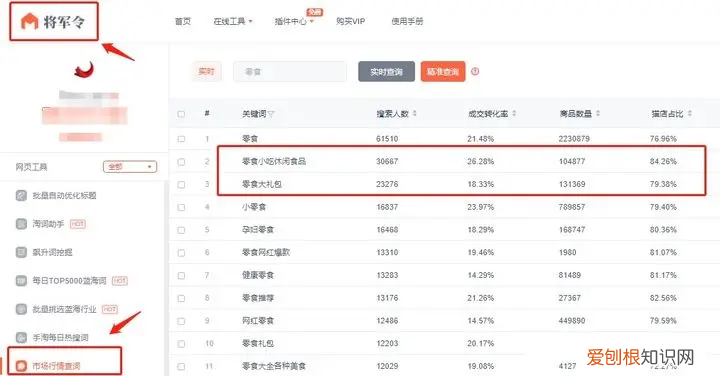Open 市场行情查询 sidebar icon
The image size is (720, 376).
click(21, 366)
